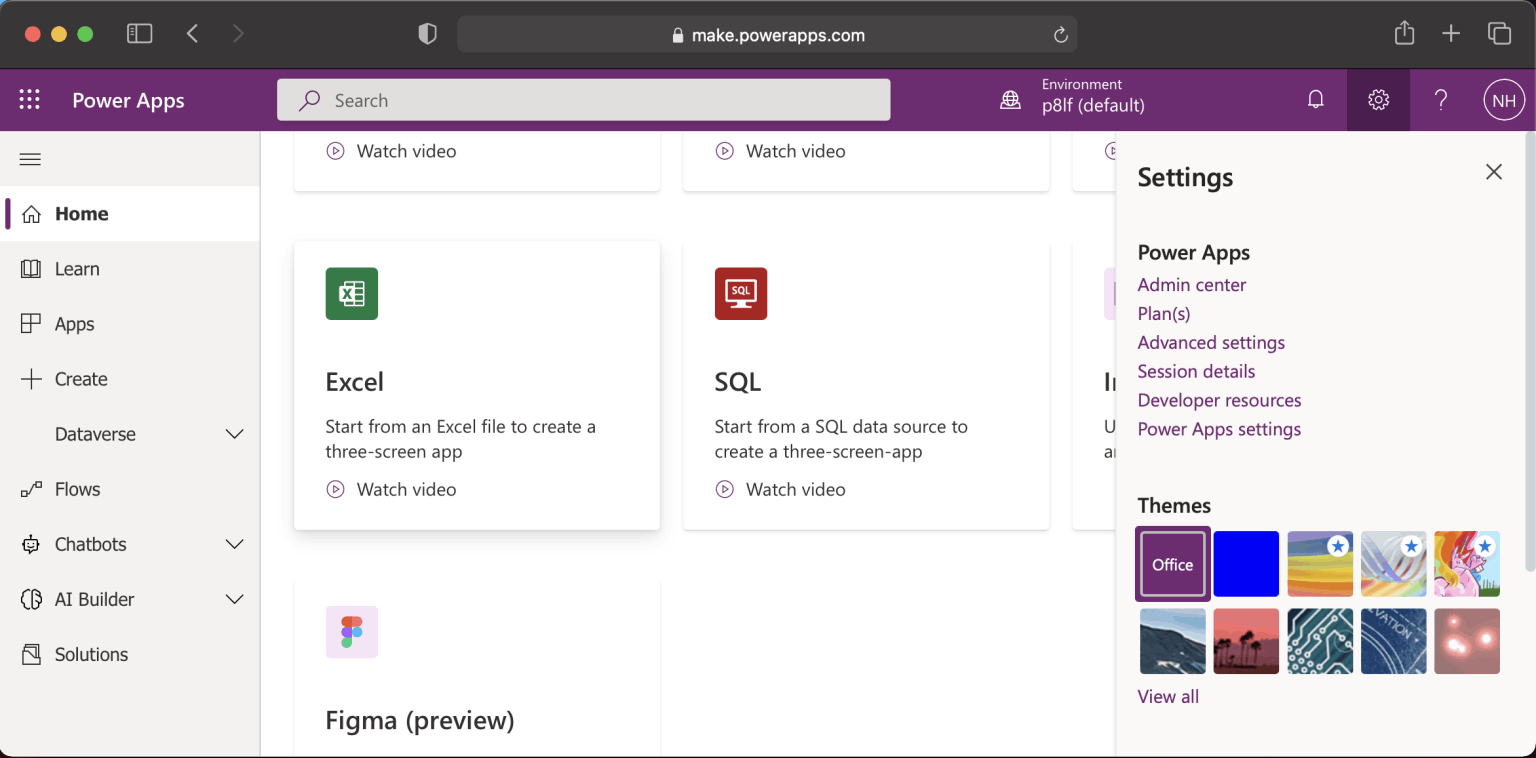Expand the AI Builder navigation section
The image size is (1536, 758).
pos(234,599)
